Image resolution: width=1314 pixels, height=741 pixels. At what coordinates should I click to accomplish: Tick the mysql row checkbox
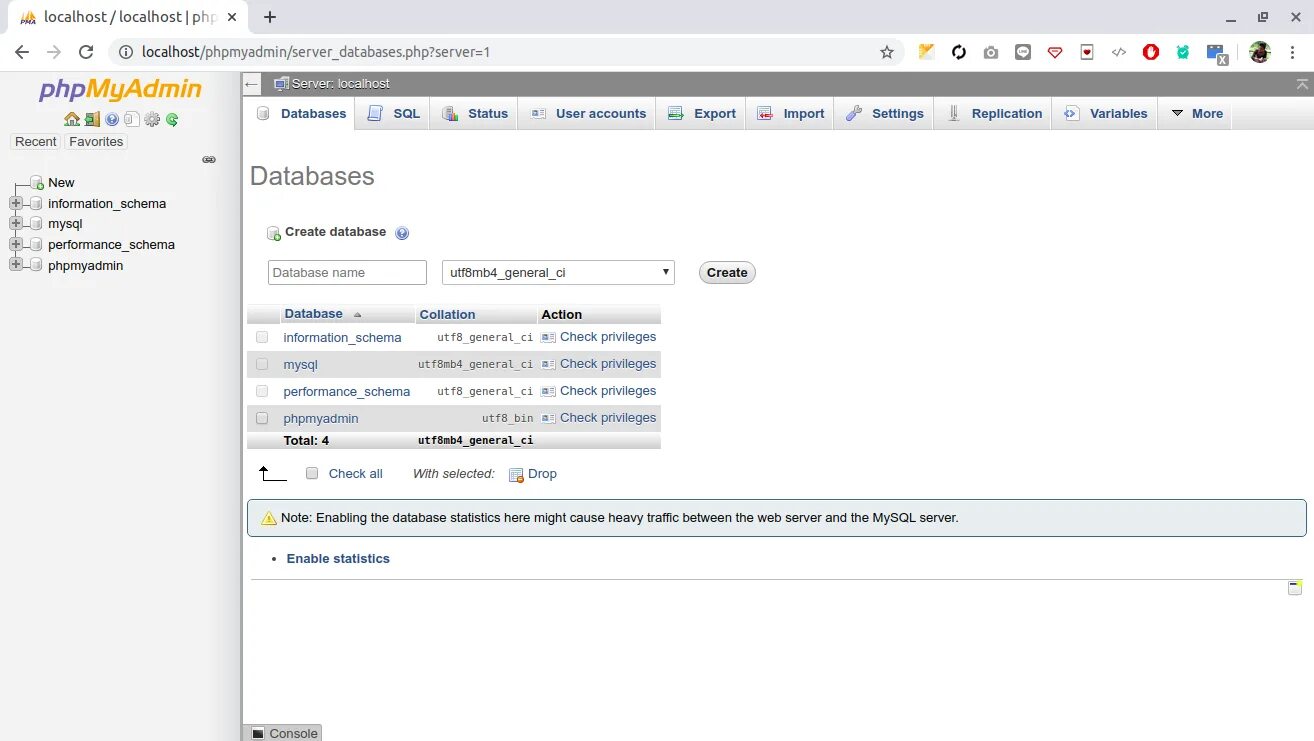click(x=262, y=364)
